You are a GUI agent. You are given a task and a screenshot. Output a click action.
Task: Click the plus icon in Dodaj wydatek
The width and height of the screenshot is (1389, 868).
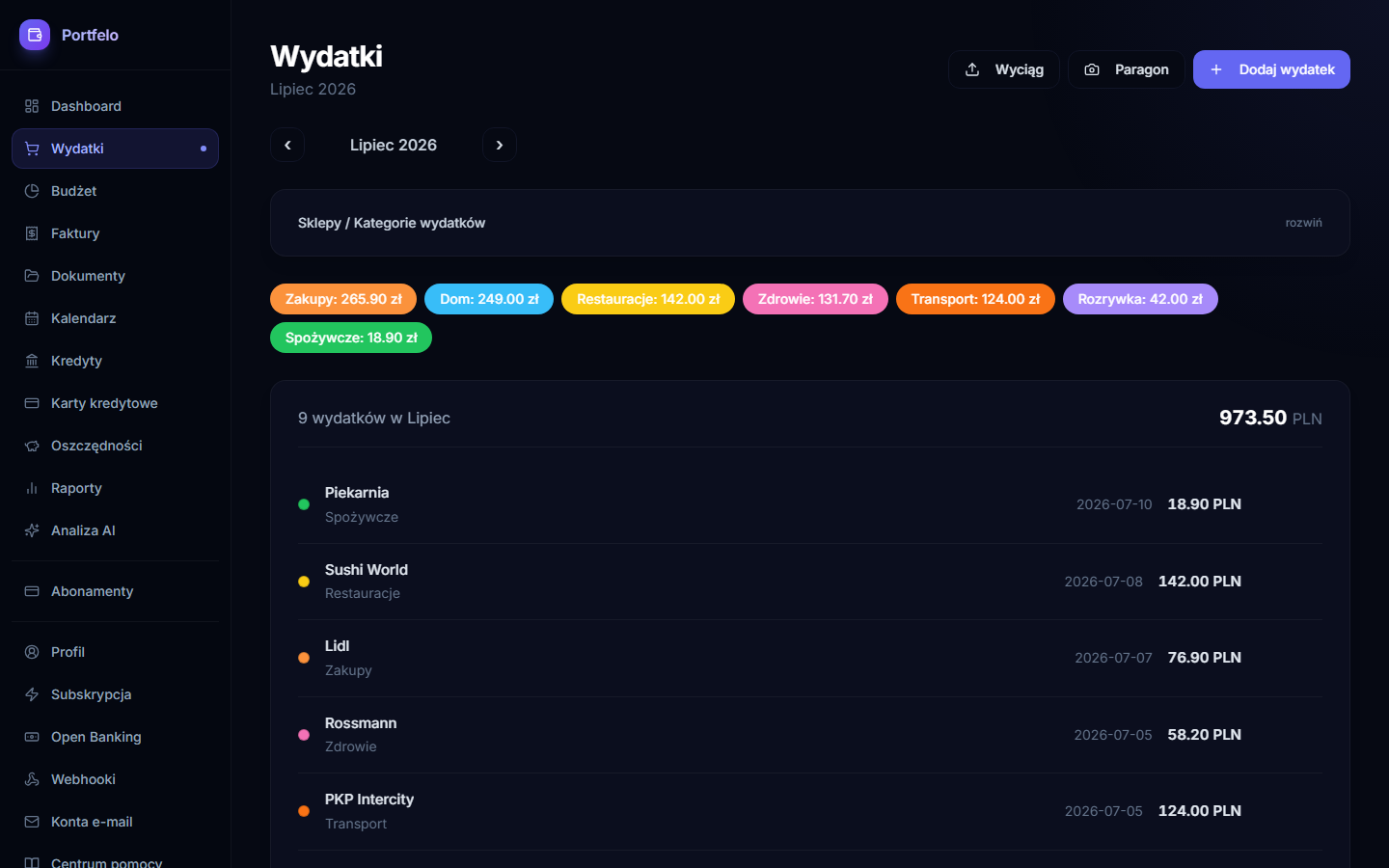[1216, 69]
